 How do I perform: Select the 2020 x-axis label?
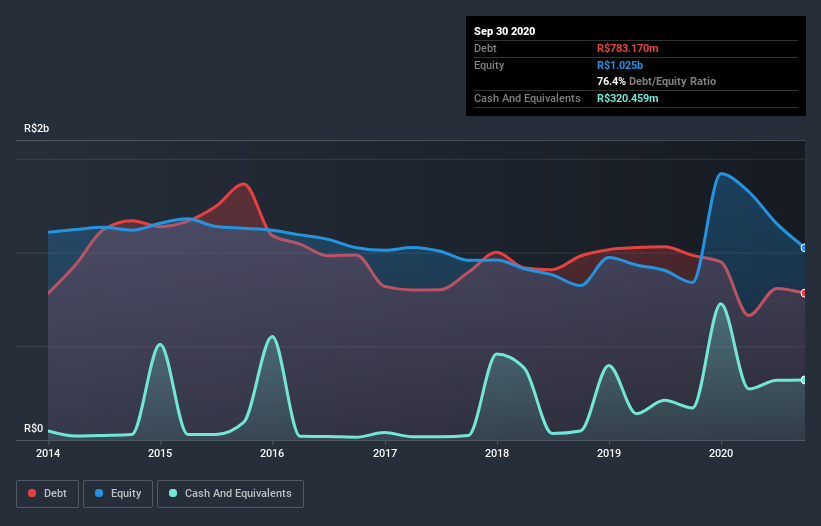pos(721,453)
